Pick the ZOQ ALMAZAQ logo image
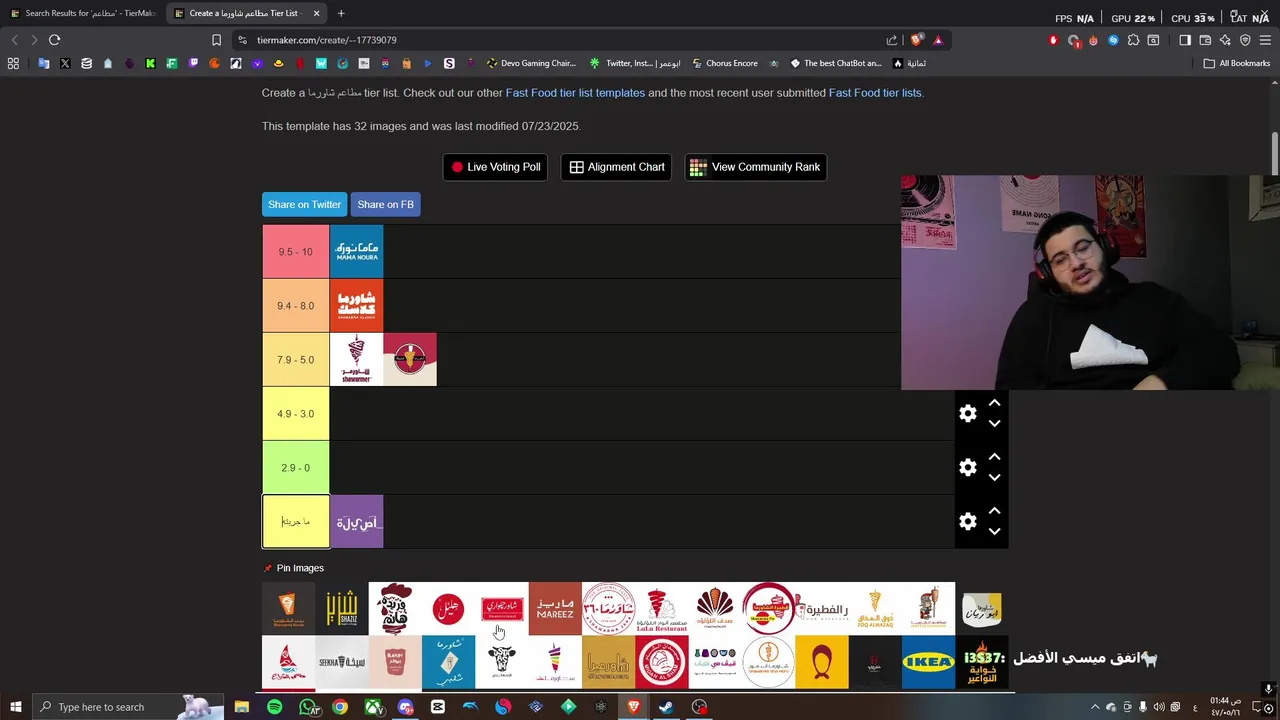This screenshot has width=1280, height=720. coord(875,608)
